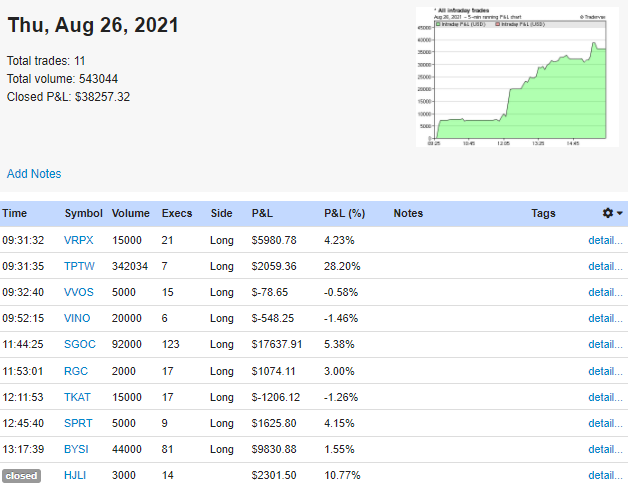The width and height of the screenshot is (629, 487).
Task: Select the Total trades: 11 text
Action: [x=46, y=61]
